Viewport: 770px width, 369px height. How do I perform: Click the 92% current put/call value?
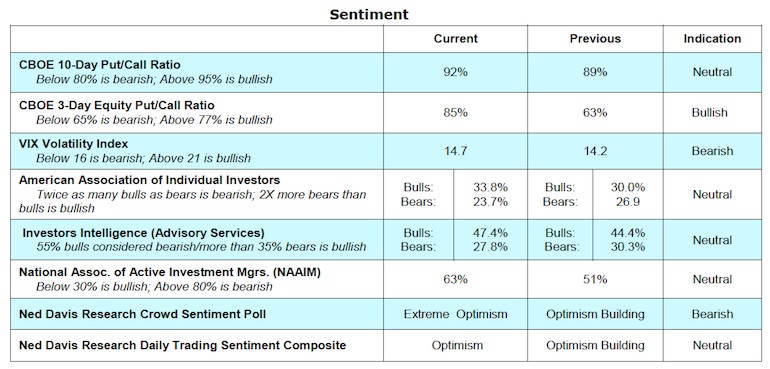click(x=455, y=72)
